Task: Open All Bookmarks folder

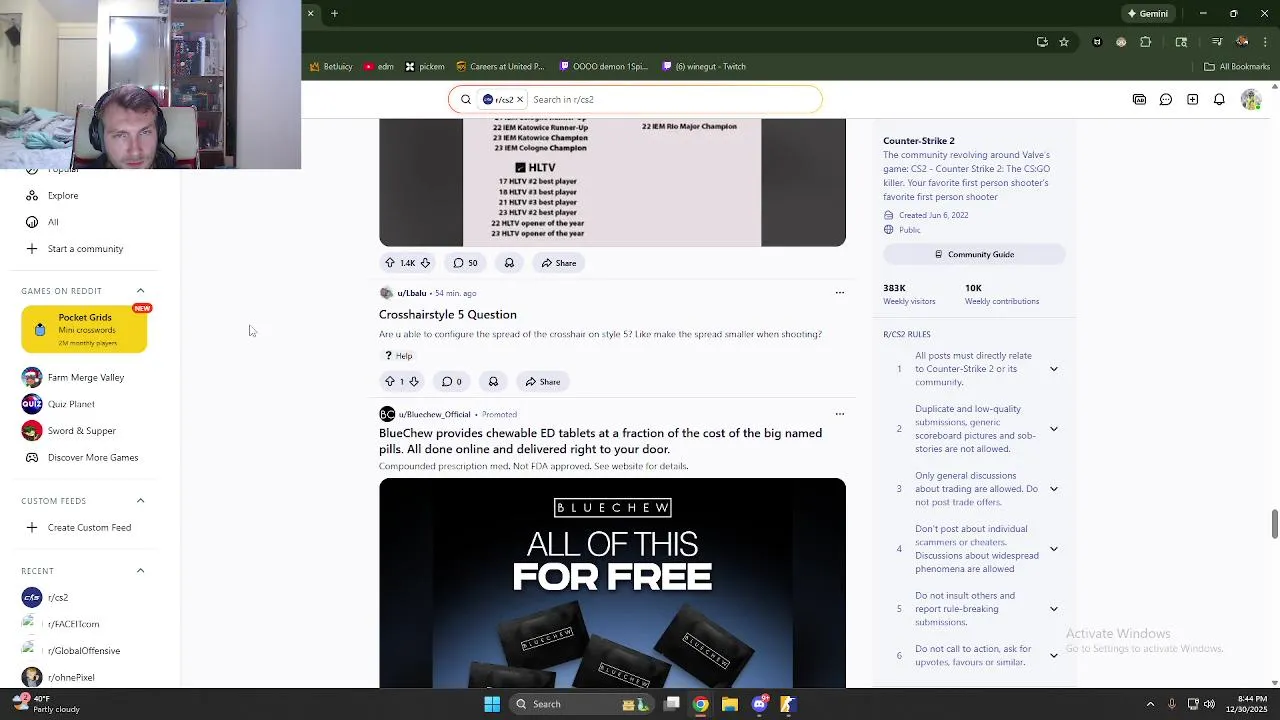Action: (x=1237, y=67)
